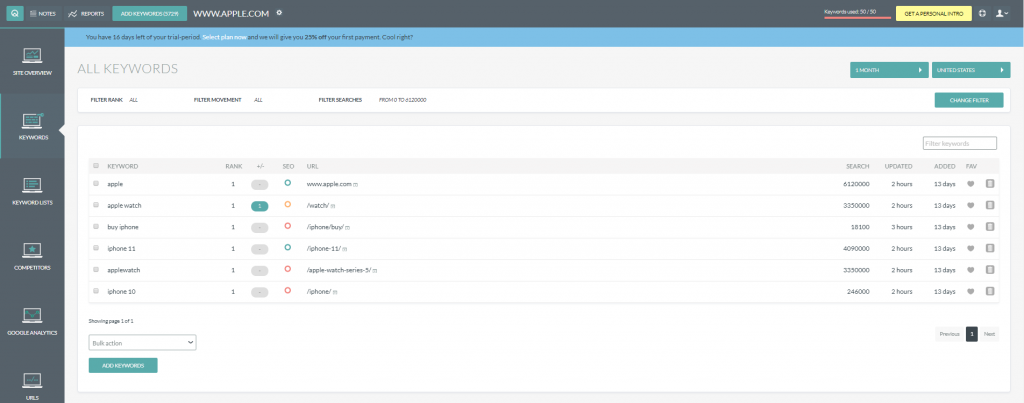Click the SEO circle for iphone 10
This screenshot has width=1024, height=403.
(287, 291)
